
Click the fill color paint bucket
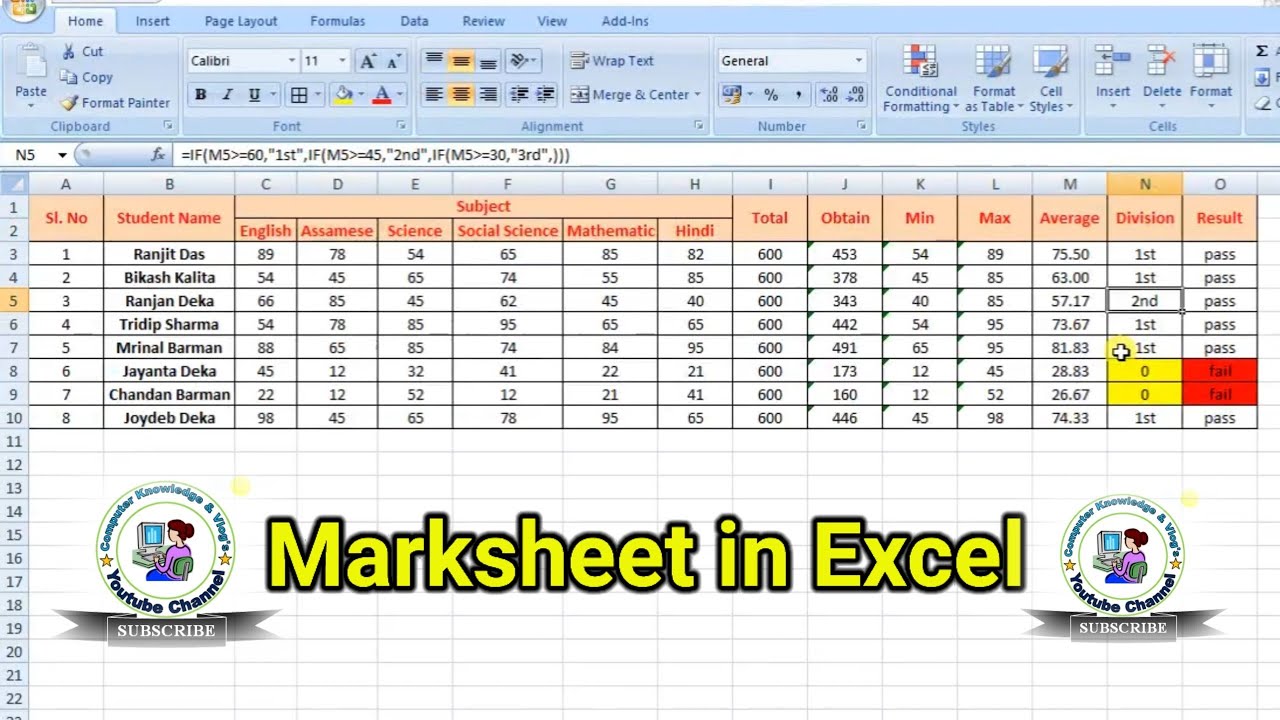[x=344, y=95]
